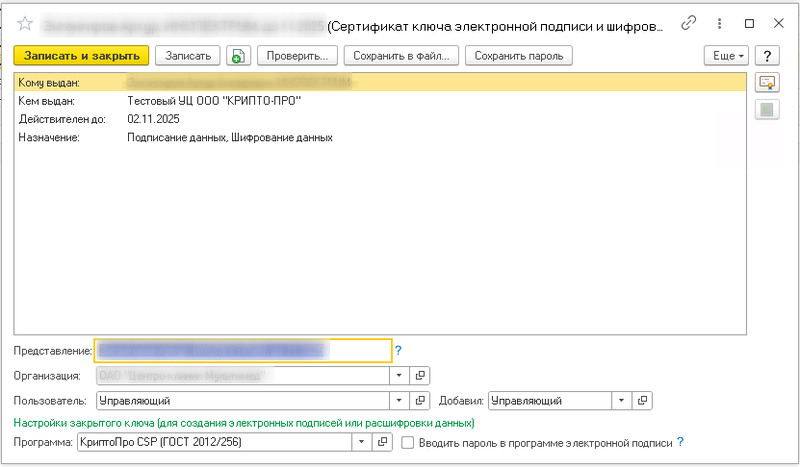Click the Проверить... button
This screenshot has width=800, height=467.
(x=294, y=56)
